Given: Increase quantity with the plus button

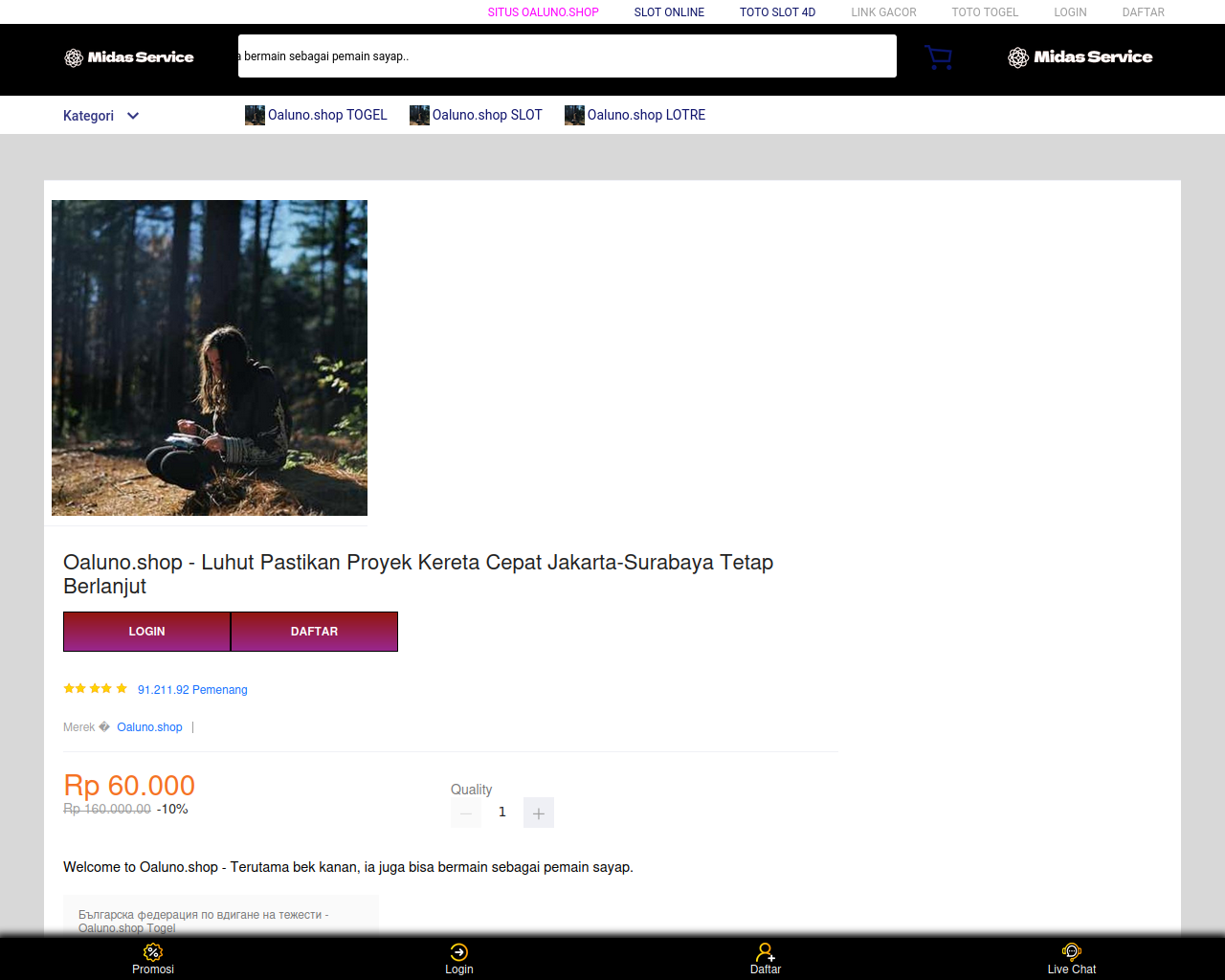Looking at the screenshot, I should point(539,813).
